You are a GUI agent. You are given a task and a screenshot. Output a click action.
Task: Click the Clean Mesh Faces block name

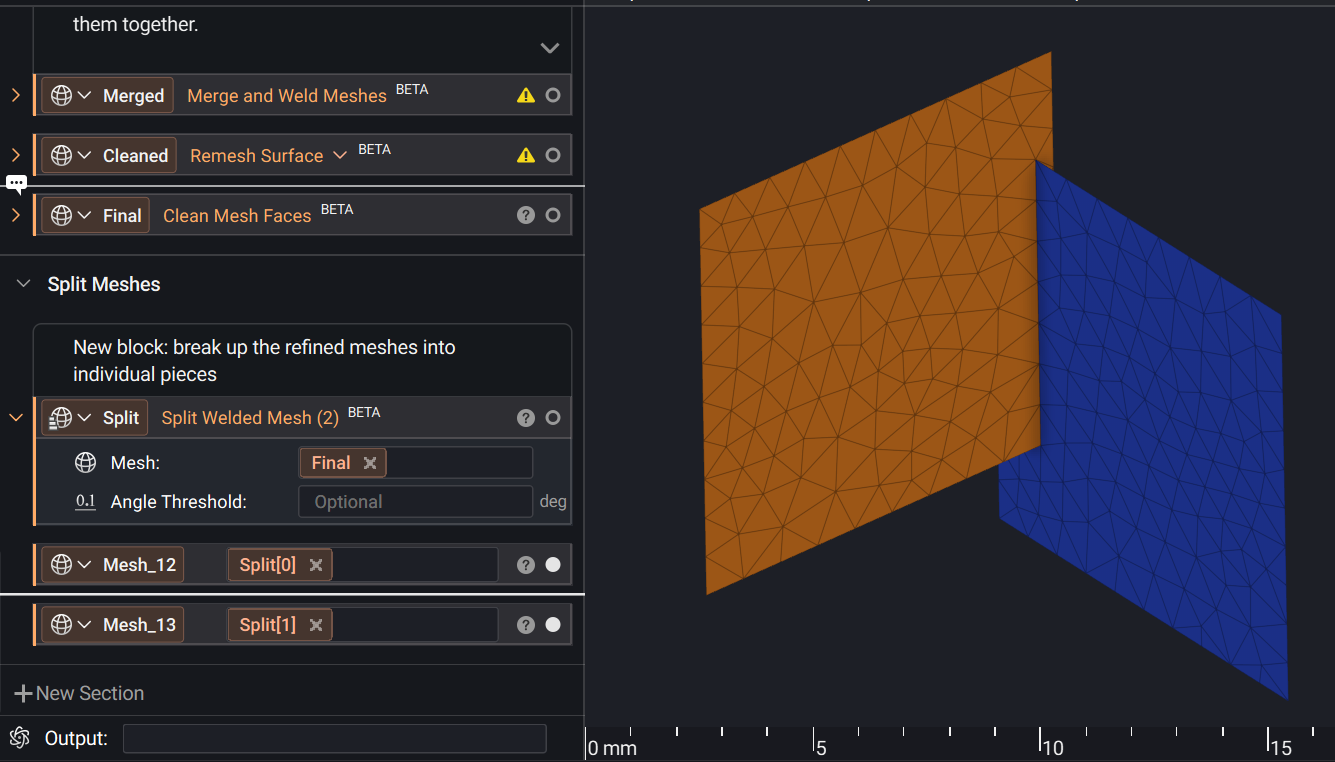[x=237, y=216]
